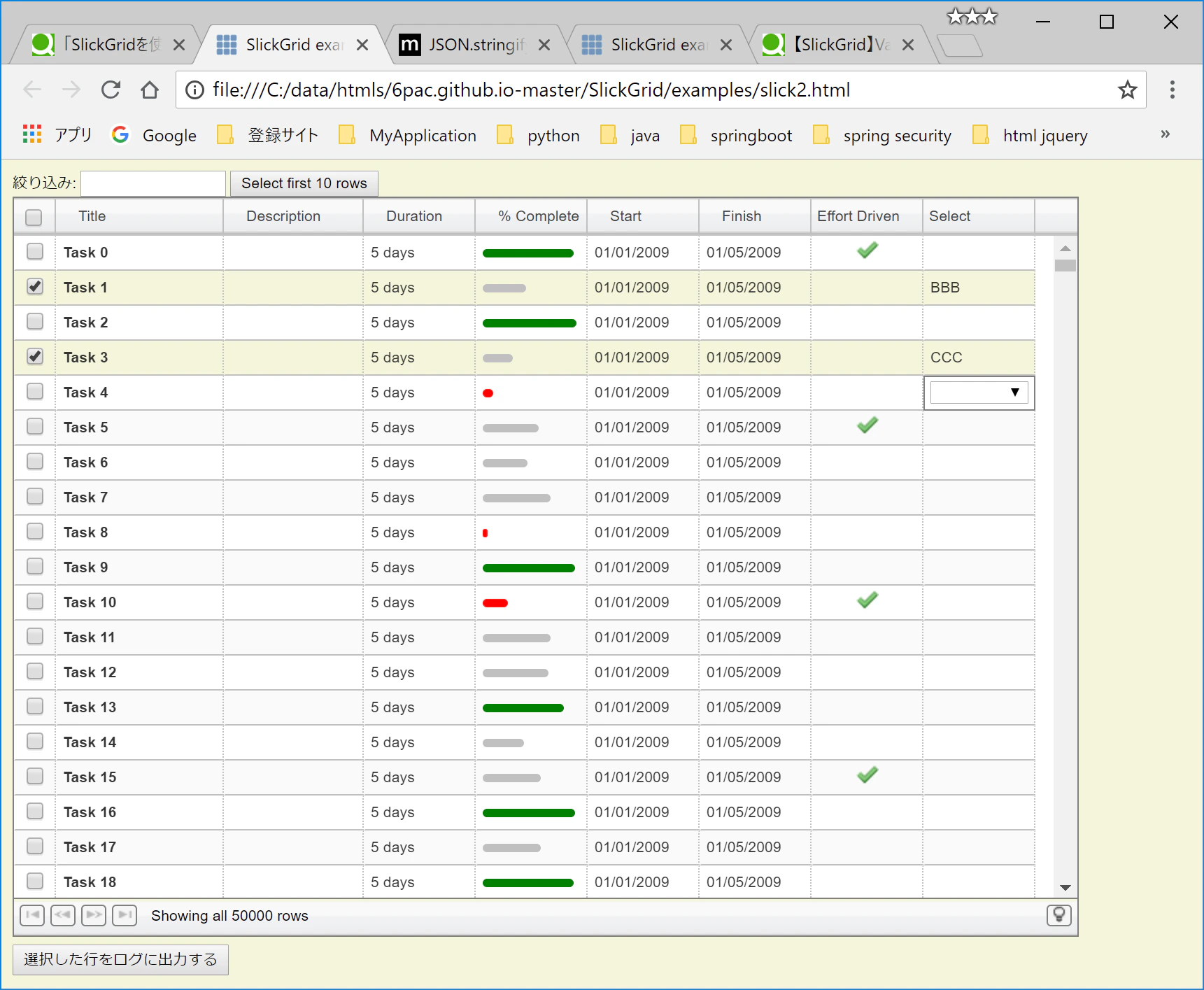This screenshot has width=1204, height=990.
Task: Open the java bookmarks folder
Action: (x=630, y=135)
